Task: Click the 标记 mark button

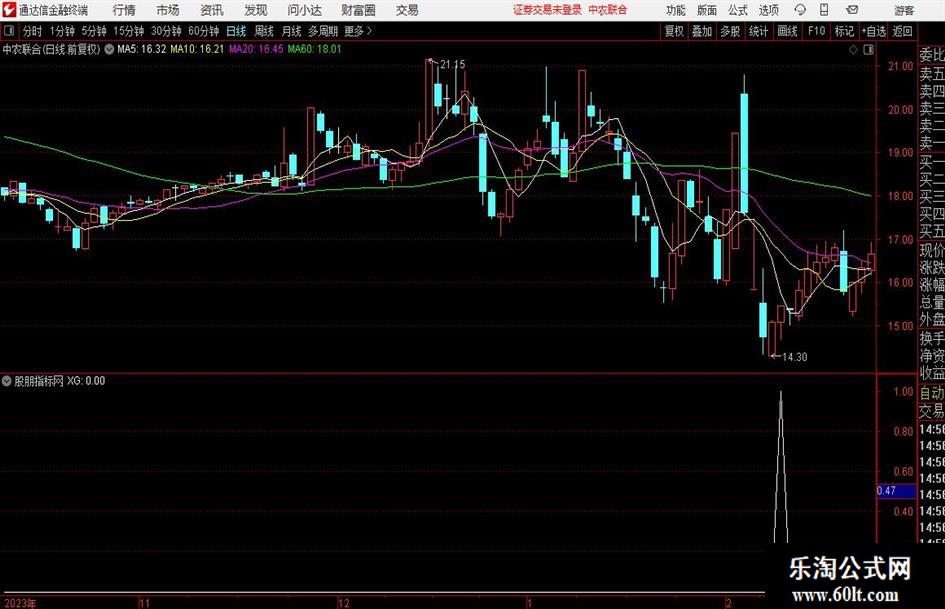Action: [x=844, y=31]
